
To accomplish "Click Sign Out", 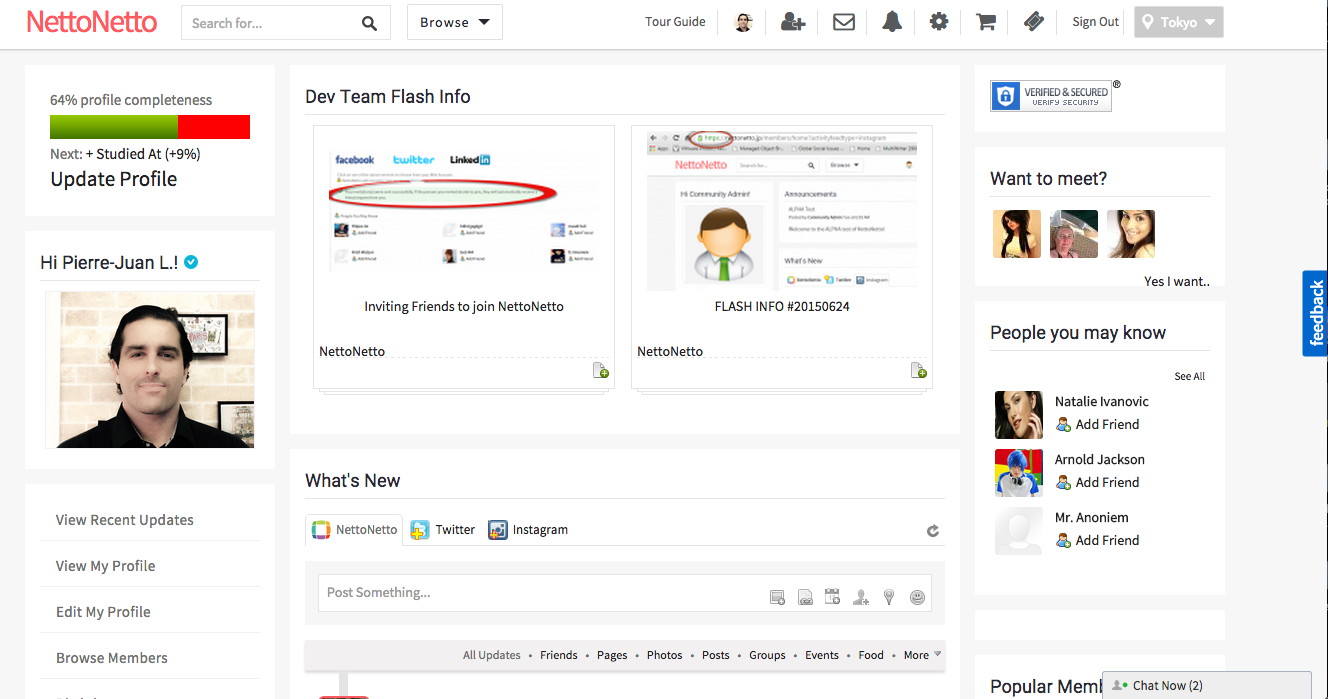I will click(1096, 22).
